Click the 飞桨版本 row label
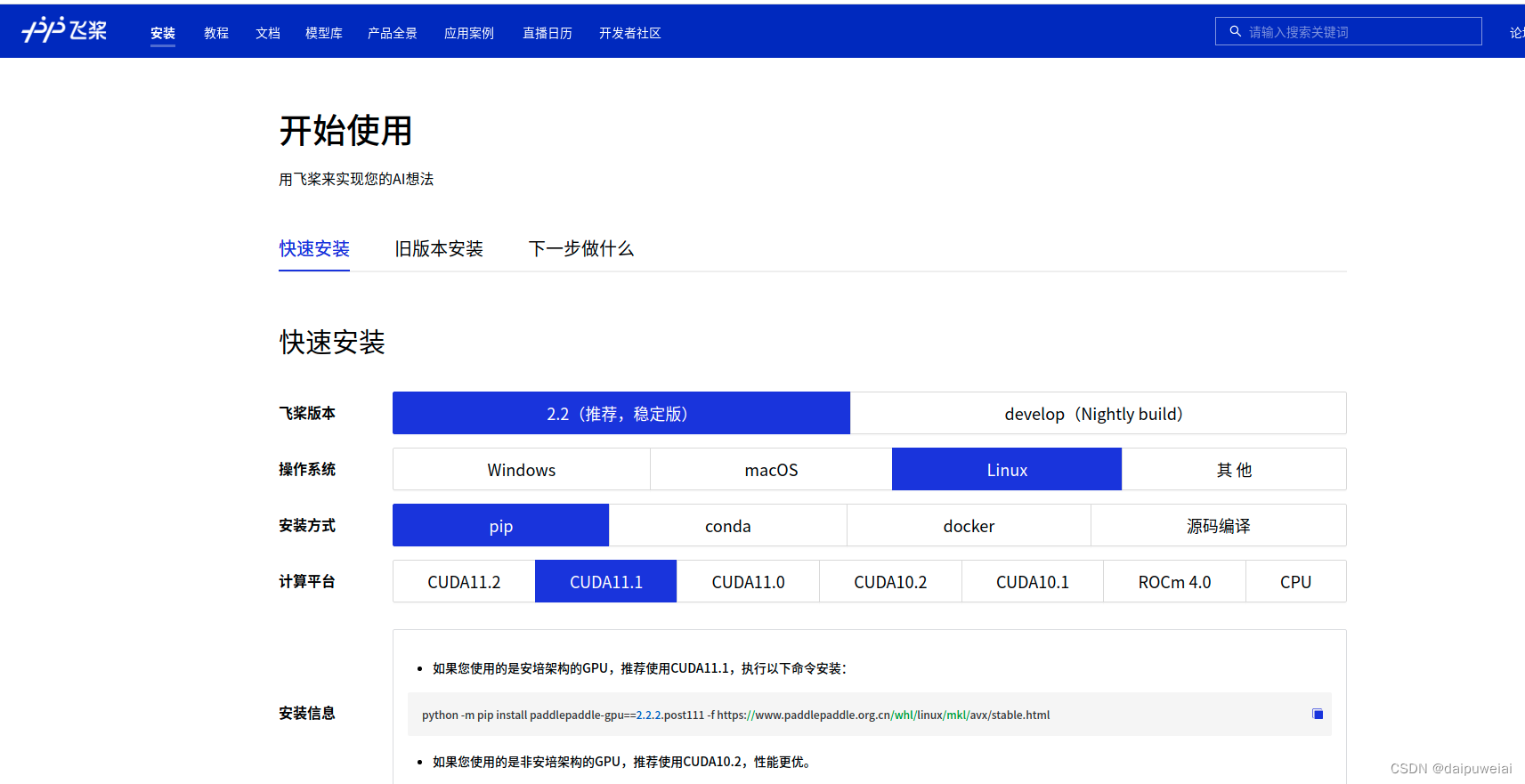This screenshot has height=784, width=1525. point(307,413)
